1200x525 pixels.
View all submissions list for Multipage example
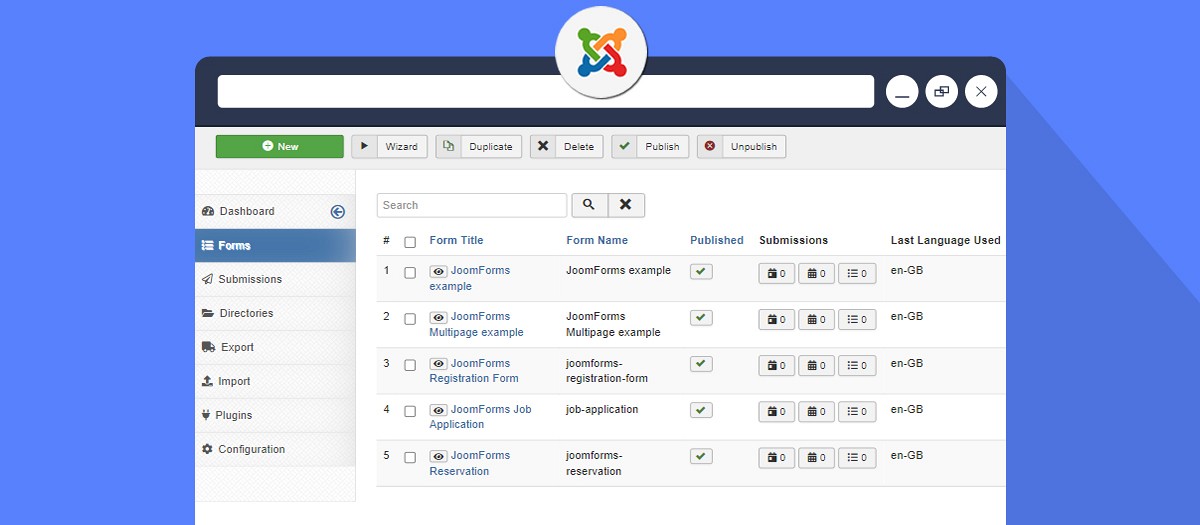click(x=857, y=320)
